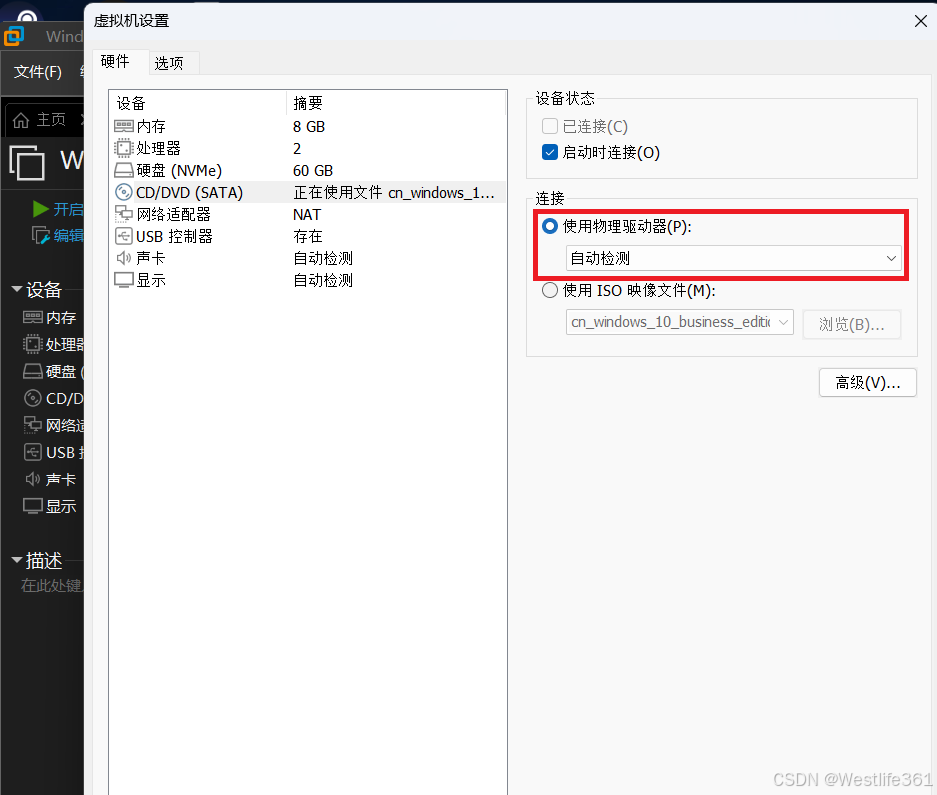Click the 浏览(B)... button
Viewport: 937px width, 795px height.
851,324
